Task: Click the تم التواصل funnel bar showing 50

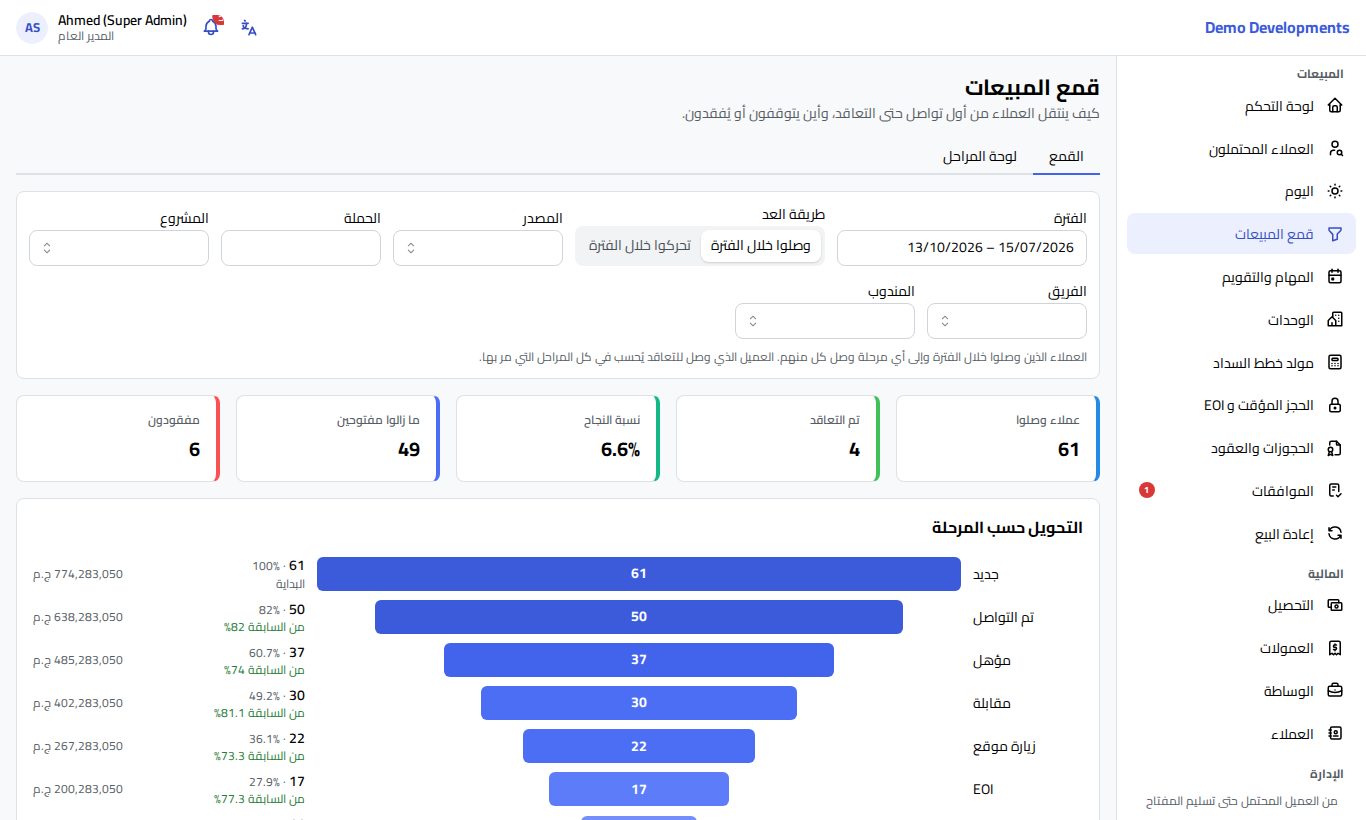Action: pos(639,617)
